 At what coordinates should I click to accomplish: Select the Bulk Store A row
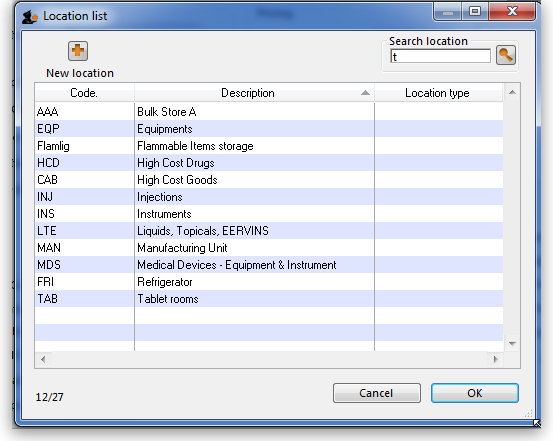click(269, 112)
